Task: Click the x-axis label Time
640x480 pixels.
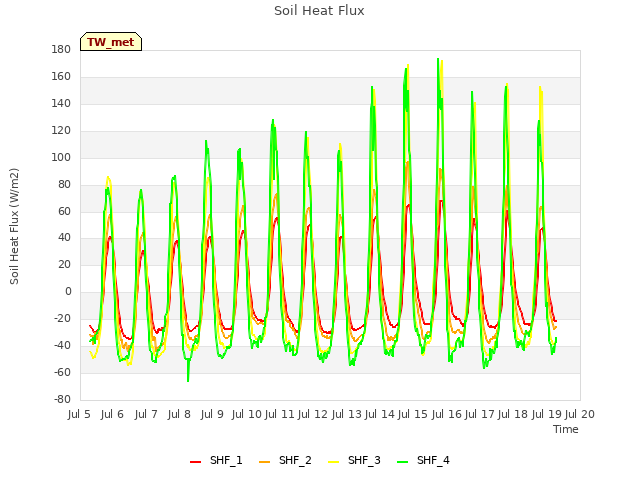Action: coord(566,429)
